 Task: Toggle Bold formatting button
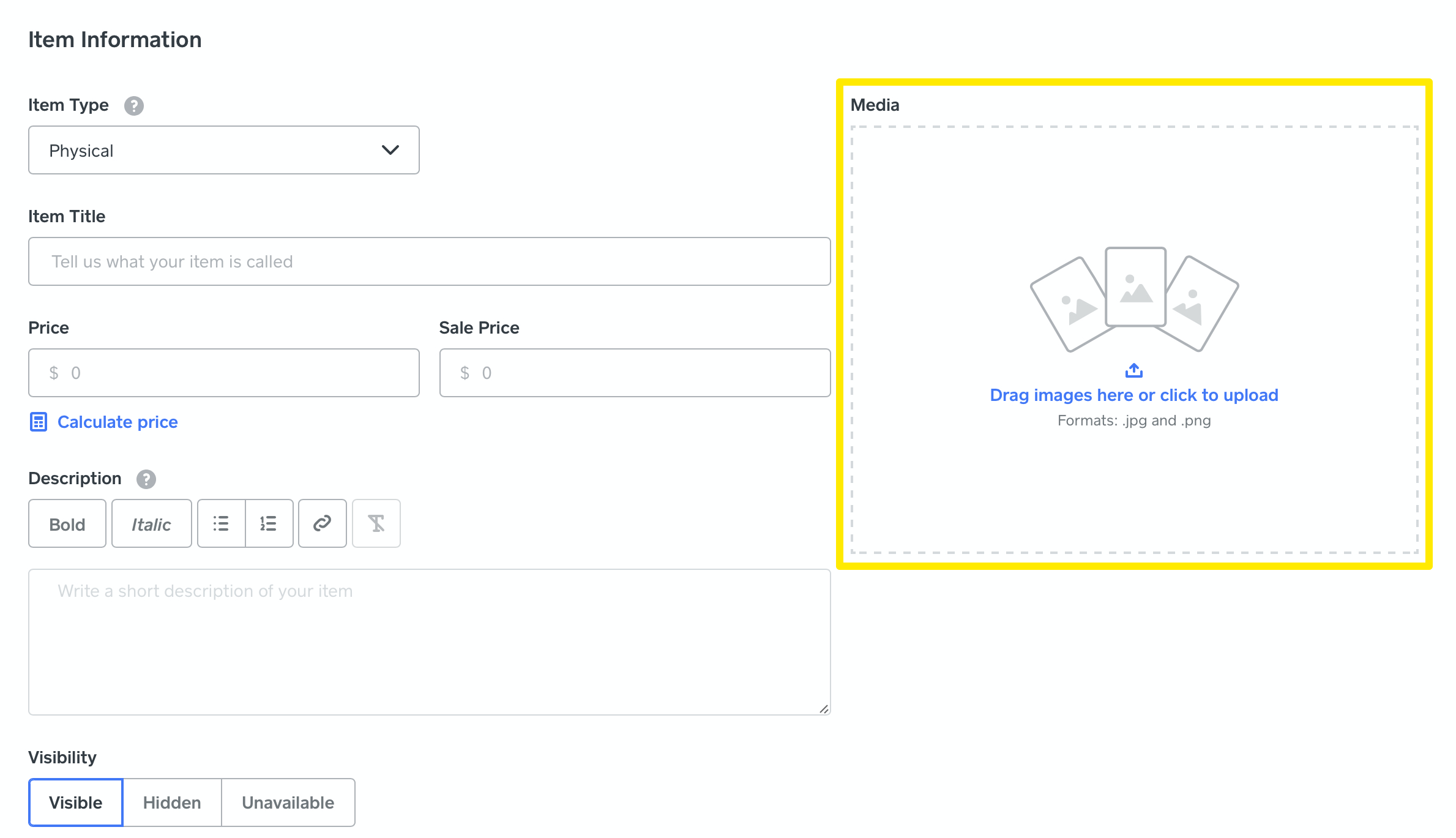coord(67,524)
